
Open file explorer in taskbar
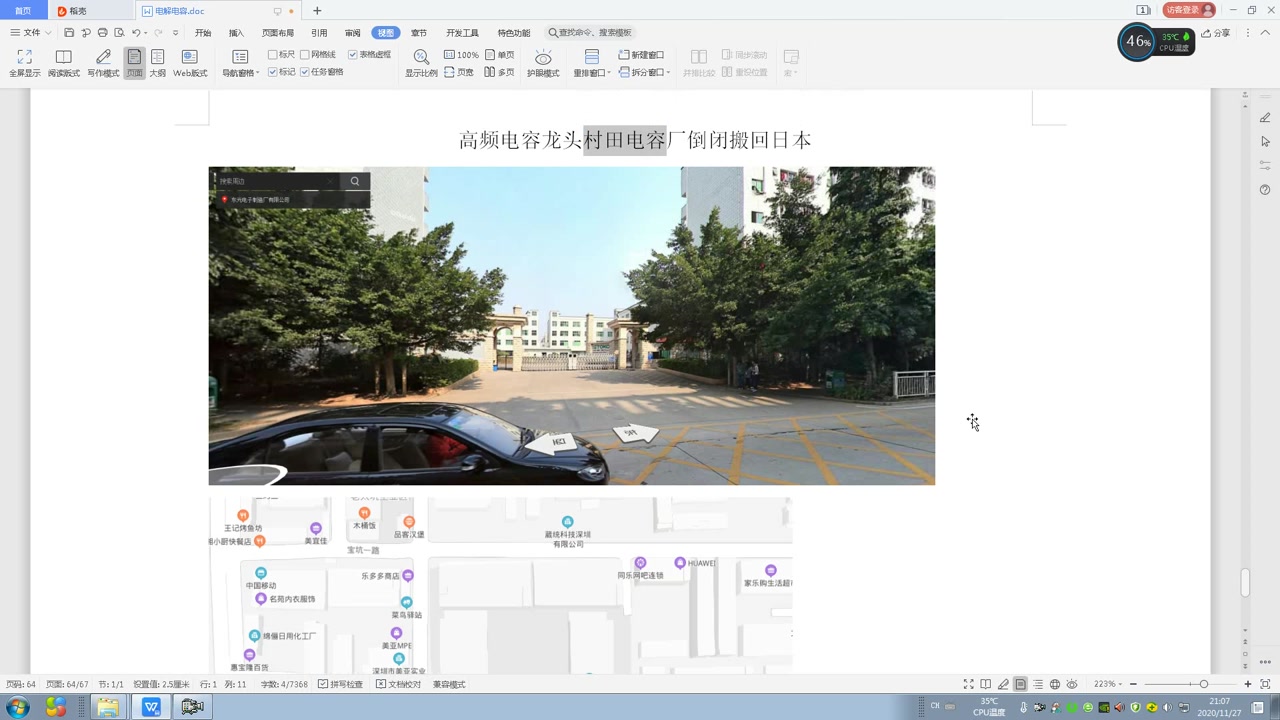108,707
